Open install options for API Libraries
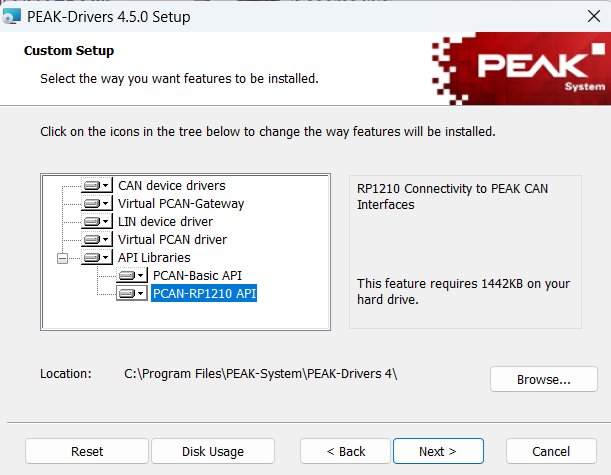 pos(97,257)
